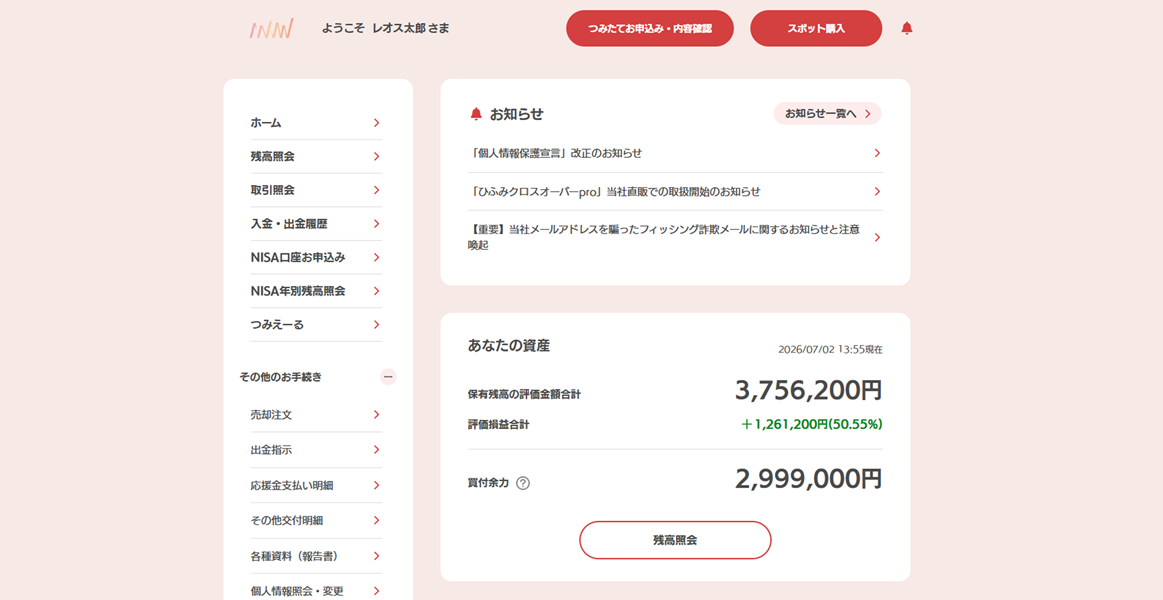
Task: Collapse the その他のお手続き section with minus icon
Action: (x=388, y=377)
